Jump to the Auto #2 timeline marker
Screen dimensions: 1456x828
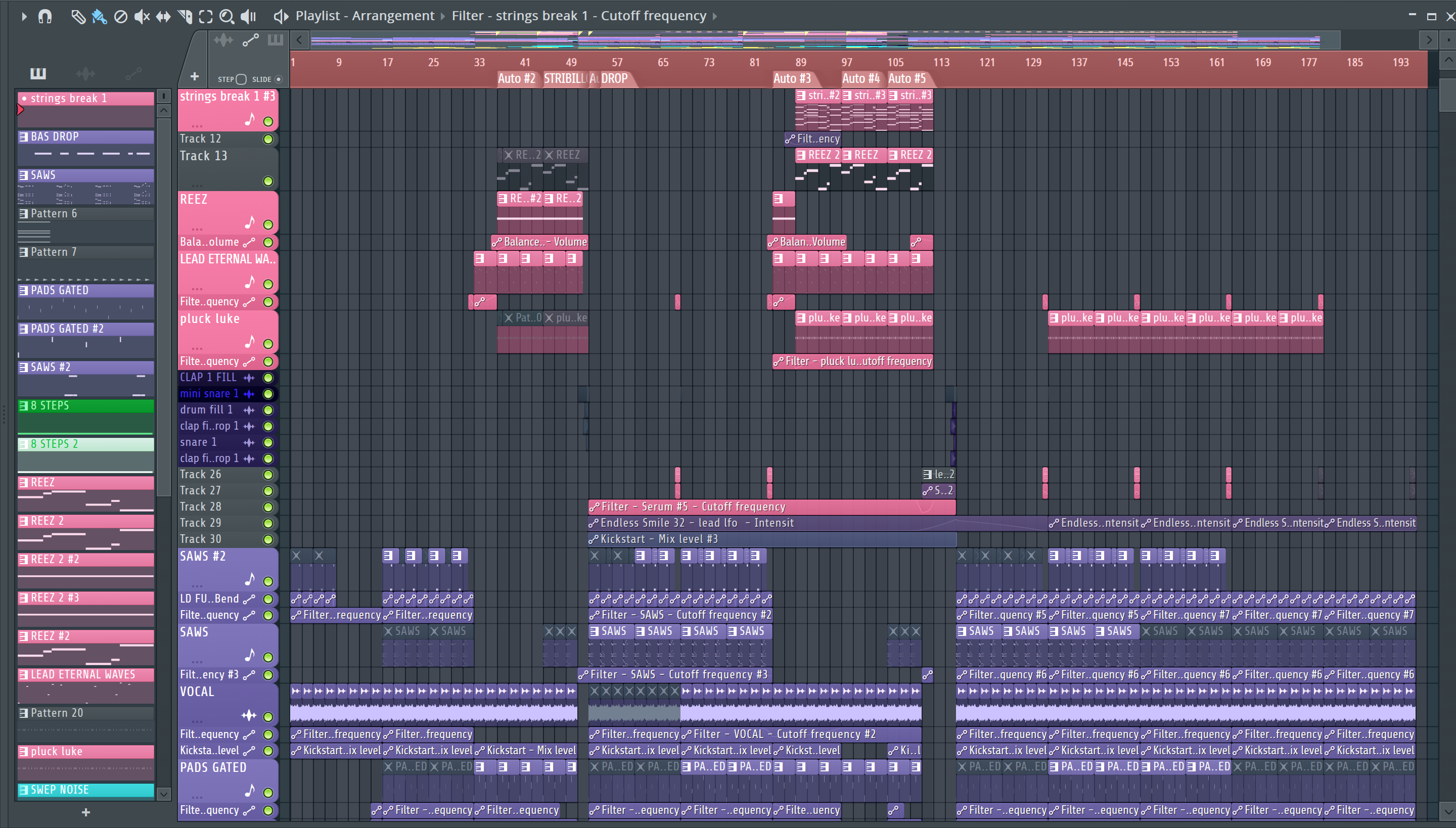click(x=517, y=79)
